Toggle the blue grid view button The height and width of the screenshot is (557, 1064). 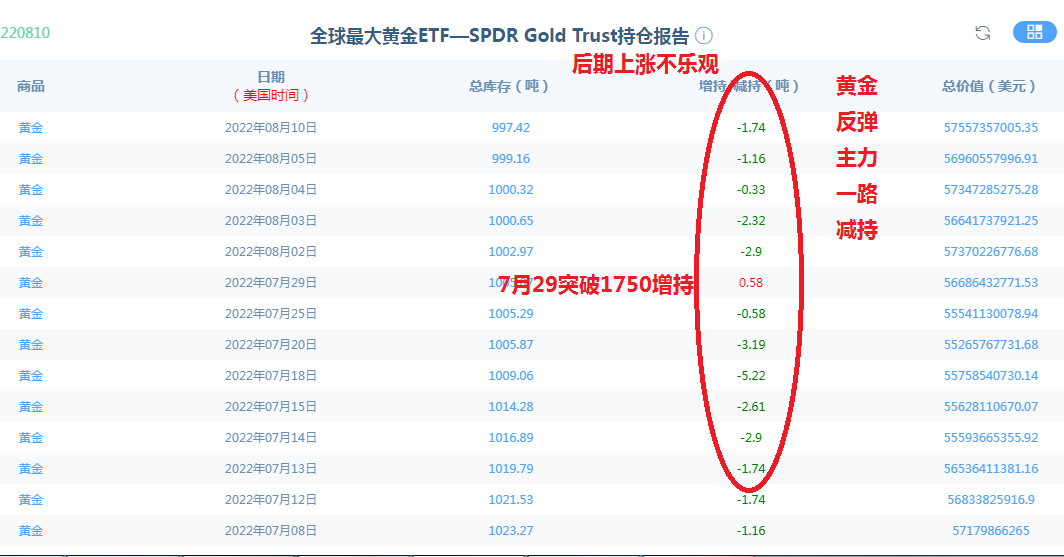(x=1034, y=32)
